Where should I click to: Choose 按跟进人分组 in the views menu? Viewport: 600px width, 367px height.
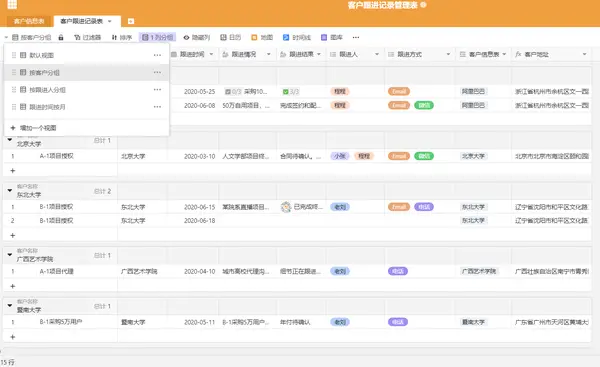pyautogui.click(x=87, y=90)
